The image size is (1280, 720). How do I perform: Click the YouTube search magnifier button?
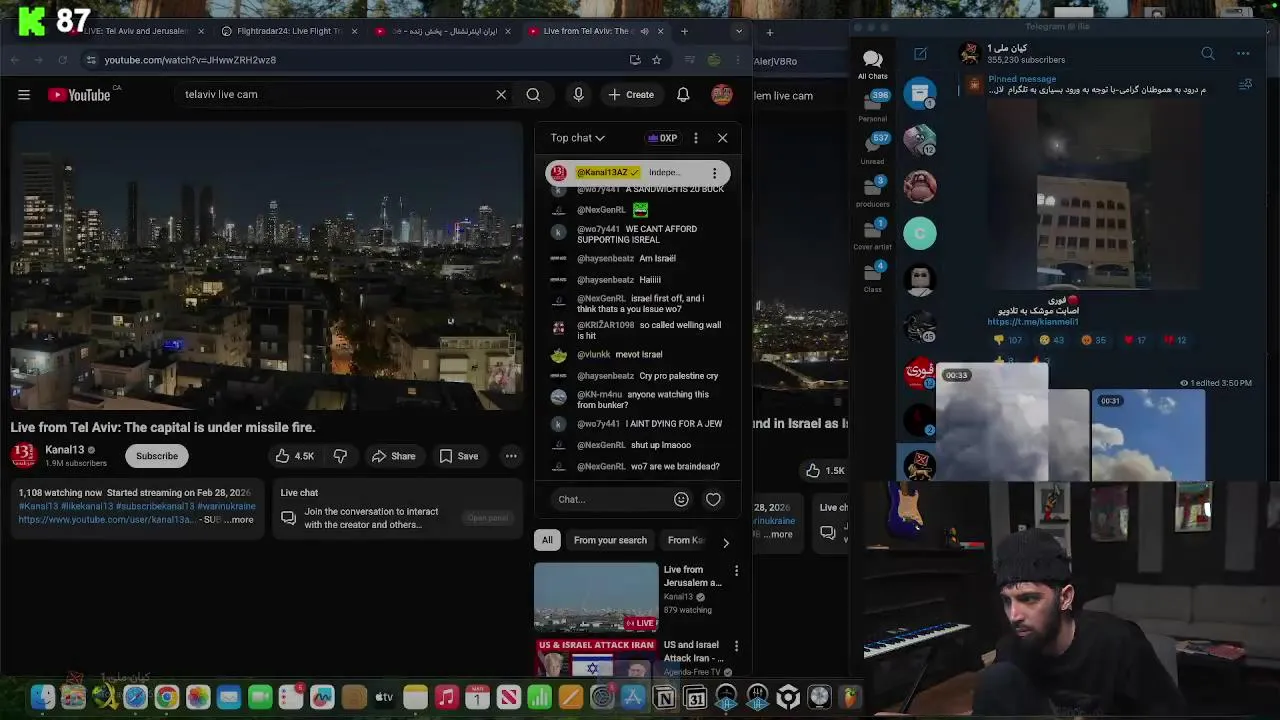coord(533,95)
